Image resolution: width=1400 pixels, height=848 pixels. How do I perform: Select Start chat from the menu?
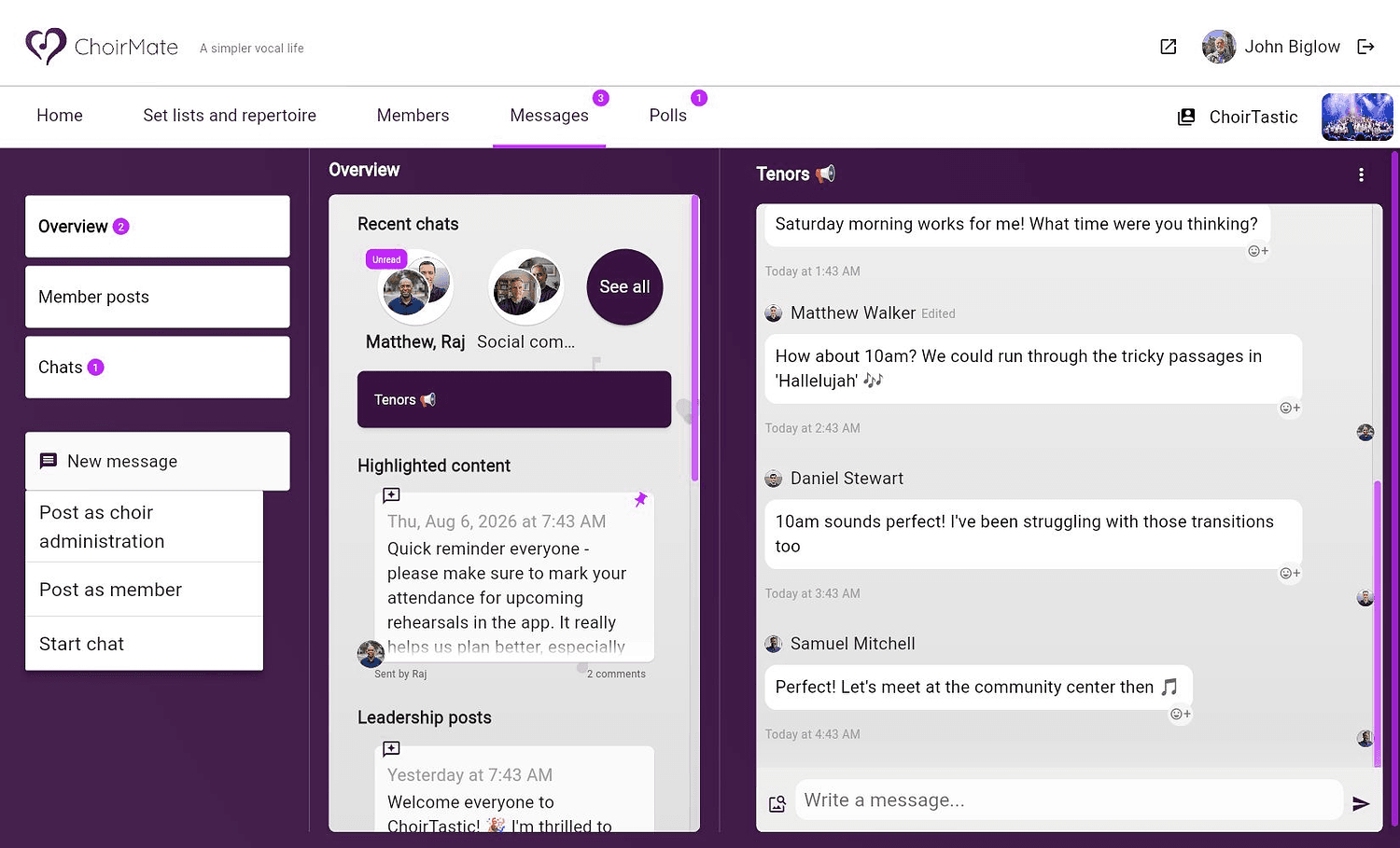click(144, 644)
